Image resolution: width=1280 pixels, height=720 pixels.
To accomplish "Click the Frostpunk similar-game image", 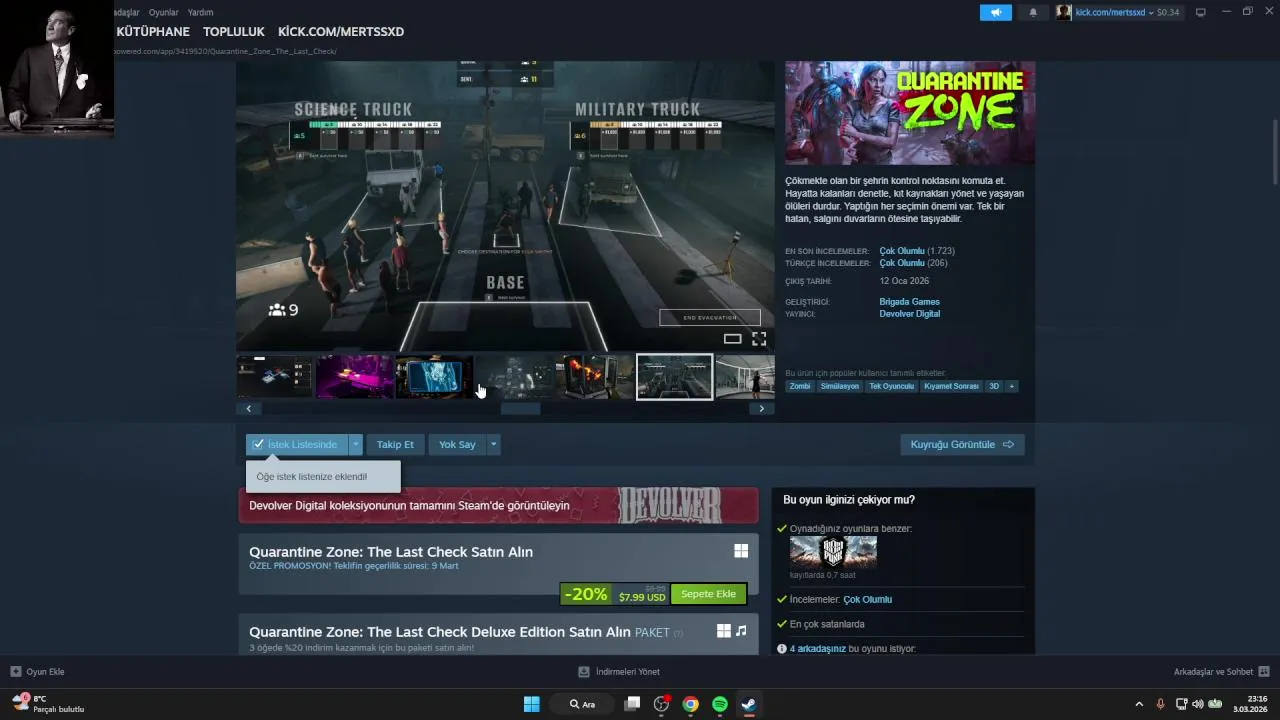I will (833, 552).
